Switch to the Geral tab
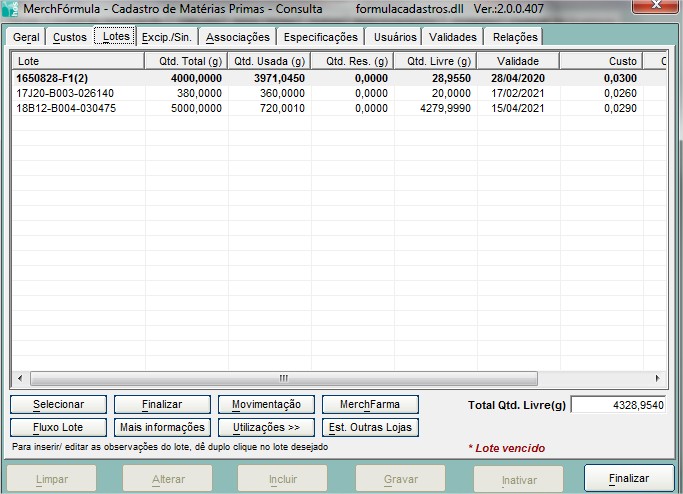The image size is (683, 494). [x=26, y=37]
